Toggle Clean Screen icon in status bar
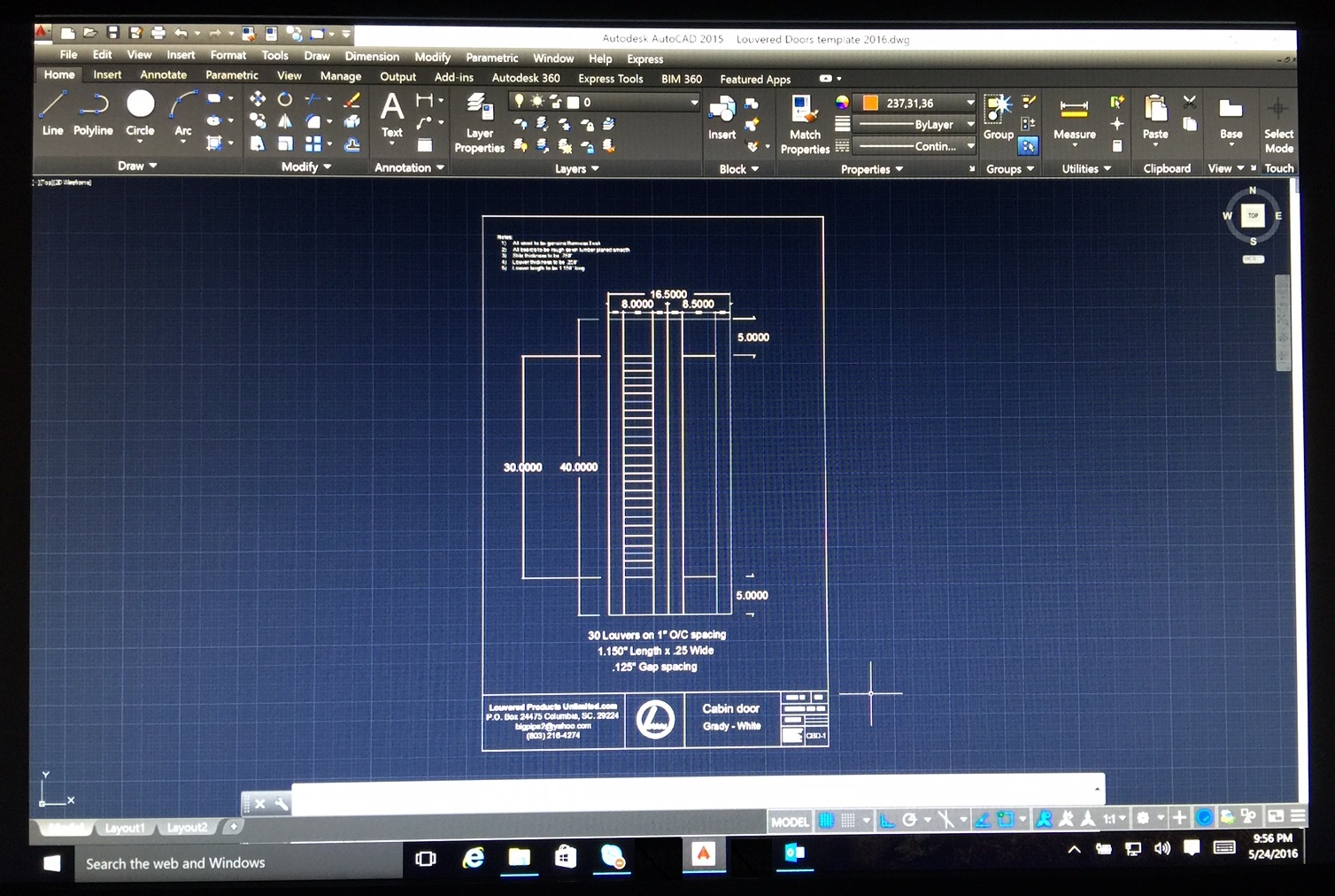Viewport: 1335px width, 896px height. click(x=1276, y=816)
